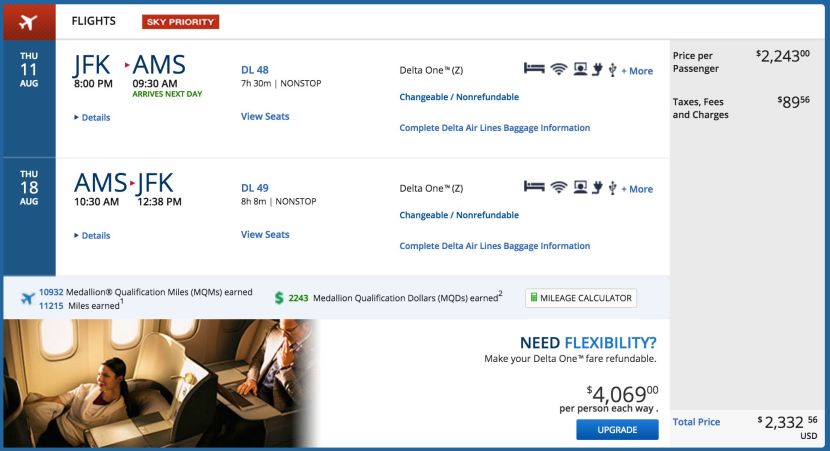Click the $2,243.00 price per passenger
Image resolution: width=830 pixels, height=451 pixels.
(783, 56)
